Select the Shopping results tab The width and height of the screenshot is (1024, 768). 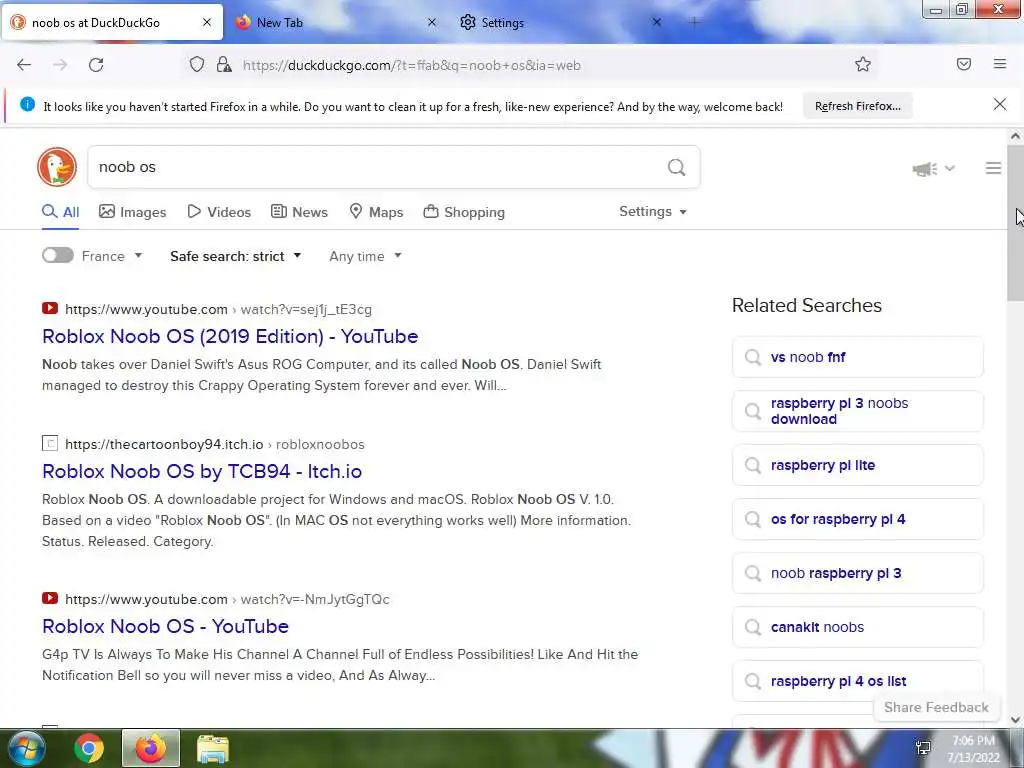tap(464, 212)
